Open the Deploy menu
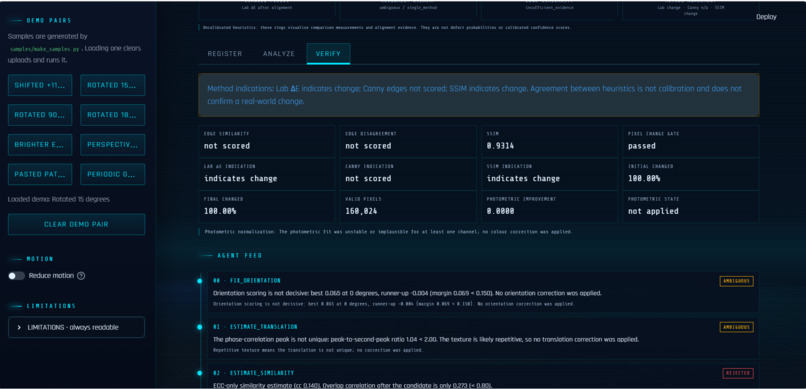806x389 pixels. pos(766,17)
